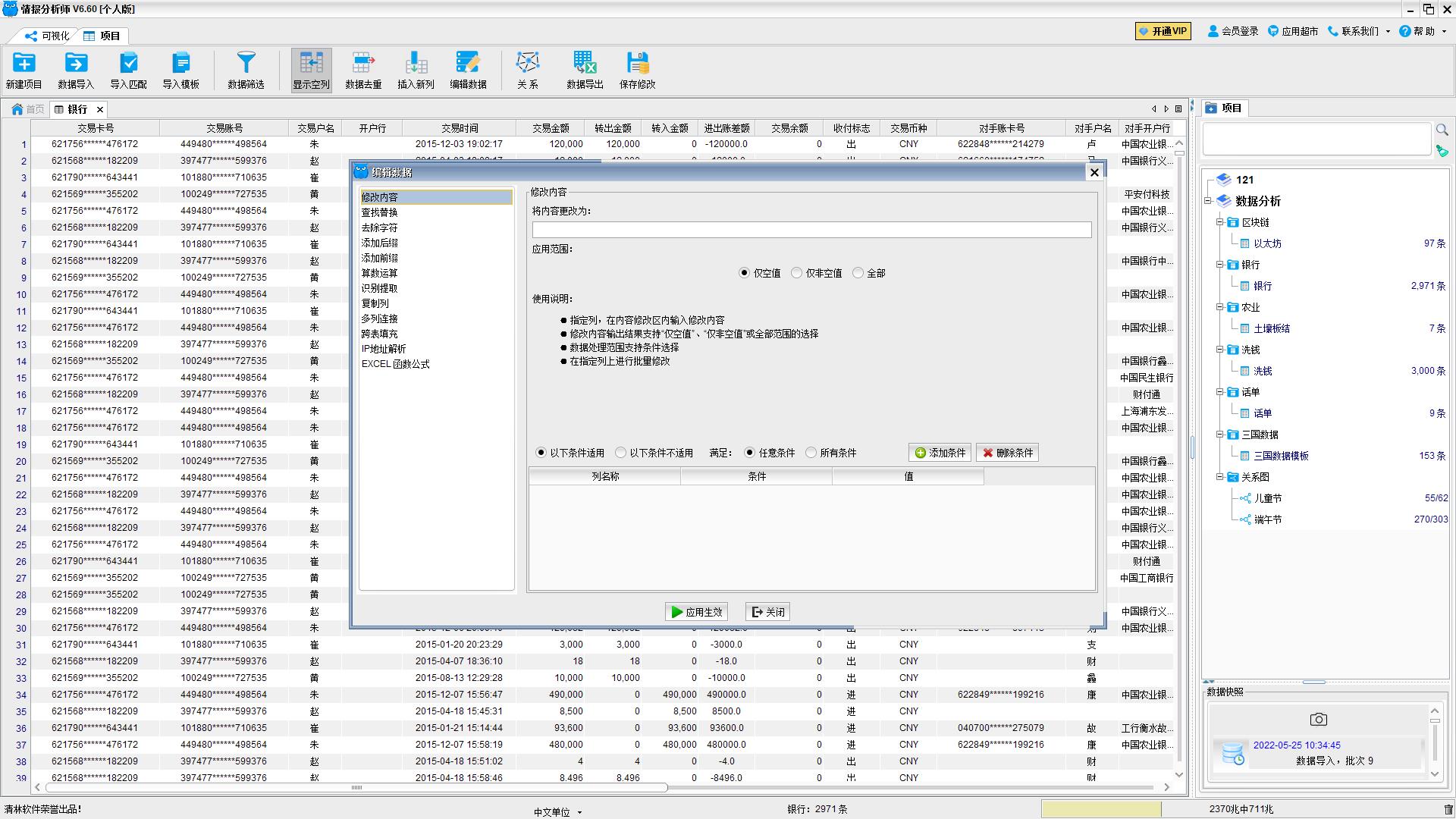The width and height of the screenshot is (1456, 819).
Task: Close the 编辑数据 dialog
Action: coord(1094,172)
